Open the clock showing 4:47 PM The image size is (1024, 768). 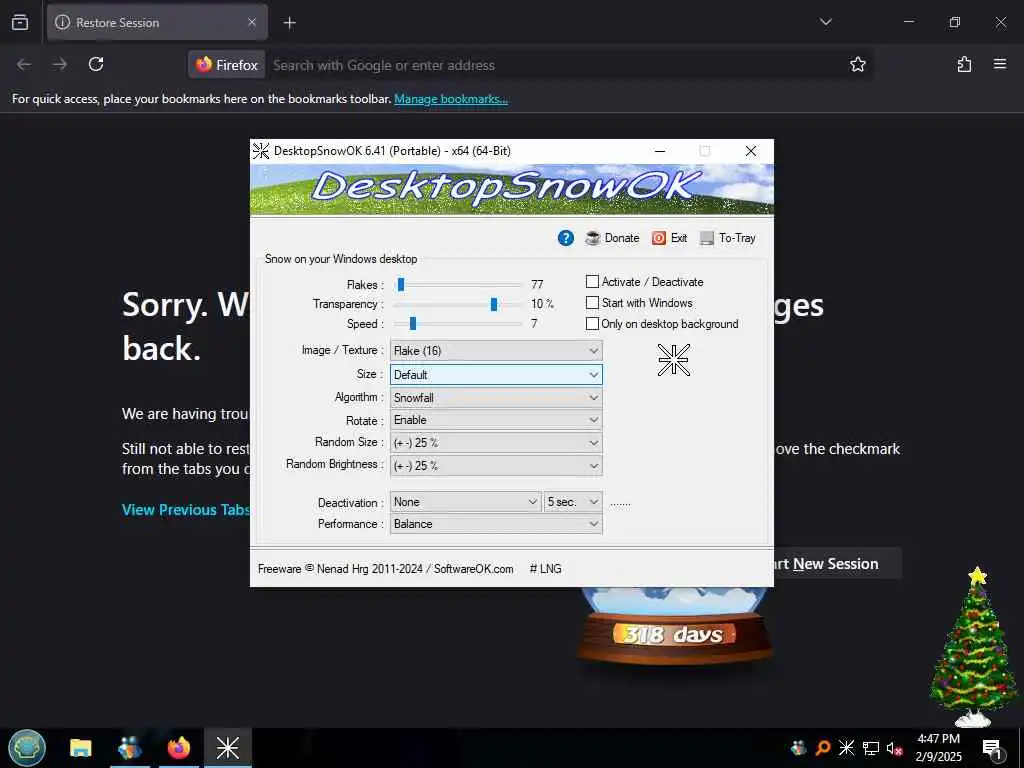pyautogui.click(x=938, y=748)
